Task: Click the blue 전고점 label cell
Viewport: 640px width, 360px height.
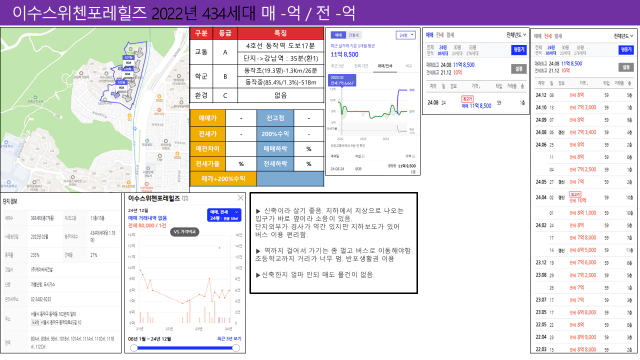Action: pos(275,118)
